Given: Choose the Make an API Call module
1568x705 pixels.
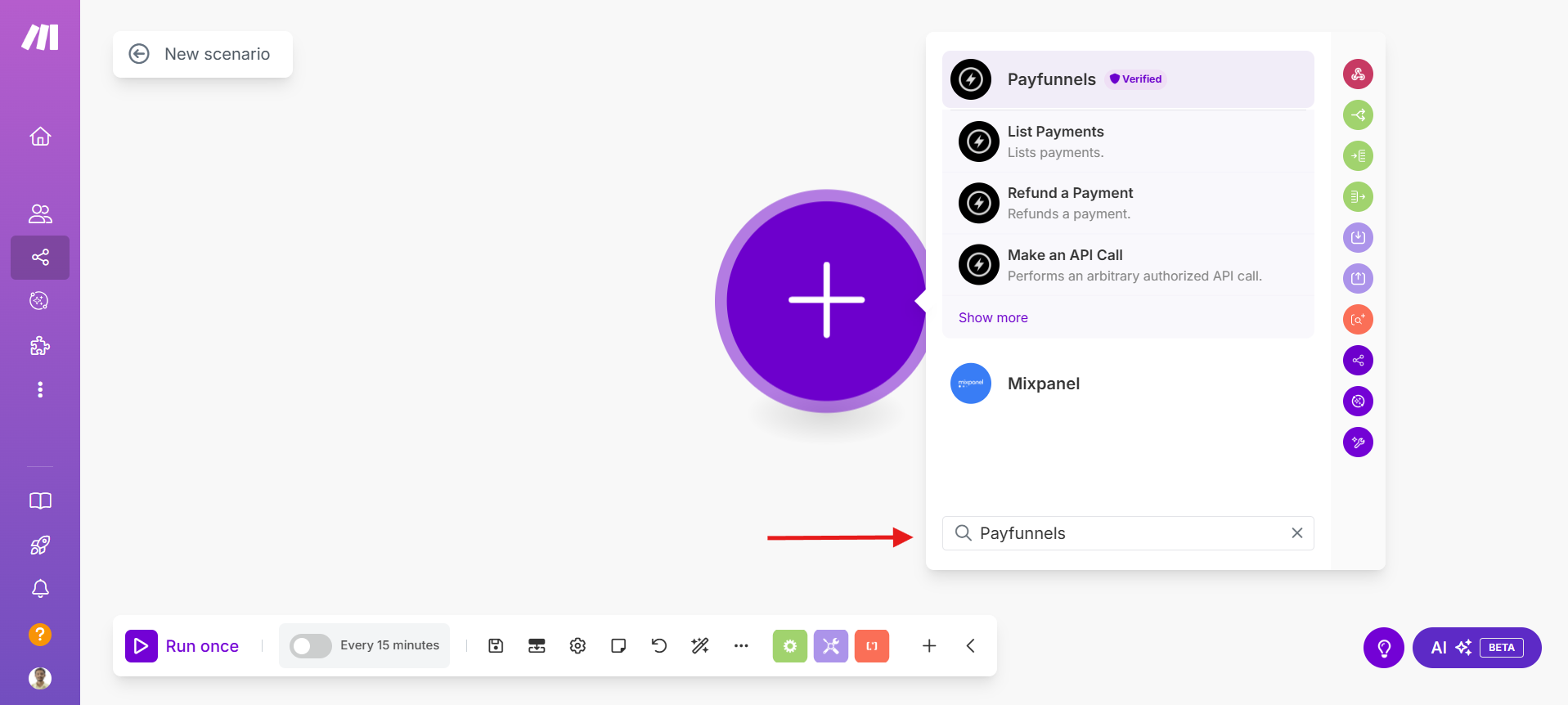Looking at the screenshot, I should [x=1128, y=265].
